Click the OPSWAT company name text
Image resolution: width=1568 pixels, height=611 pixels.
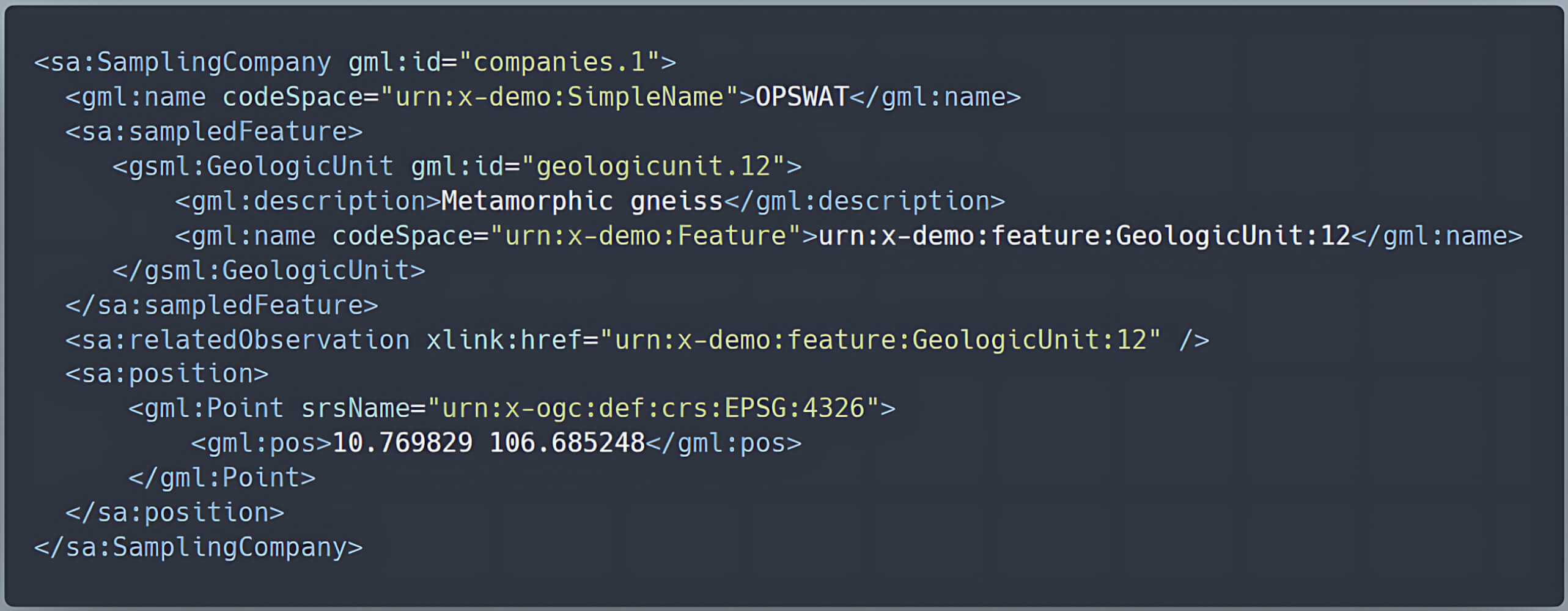click(x=801, y=97)
